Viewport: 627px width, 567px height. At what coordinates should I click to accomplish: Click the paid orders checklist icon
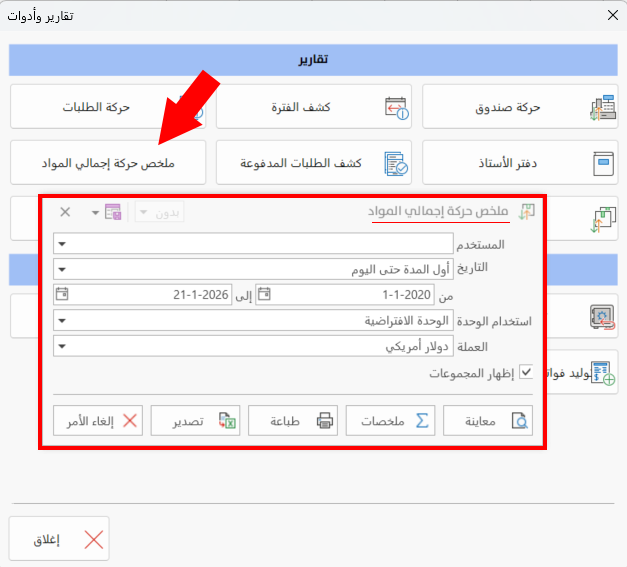pos(396,164)
